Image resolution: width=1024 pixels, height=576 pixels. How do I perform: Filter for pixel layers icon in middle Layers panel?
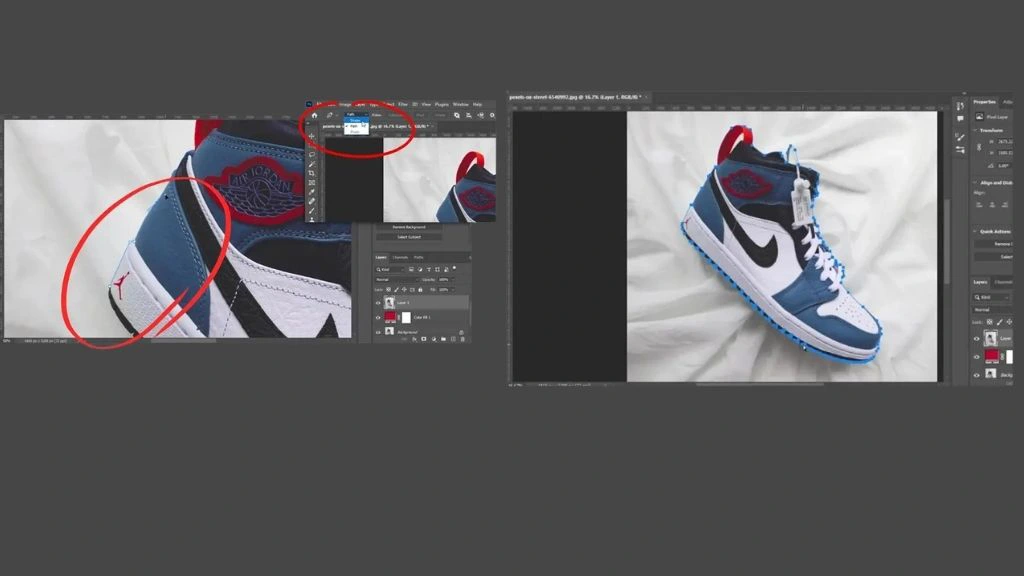click(x=411, y=269)
